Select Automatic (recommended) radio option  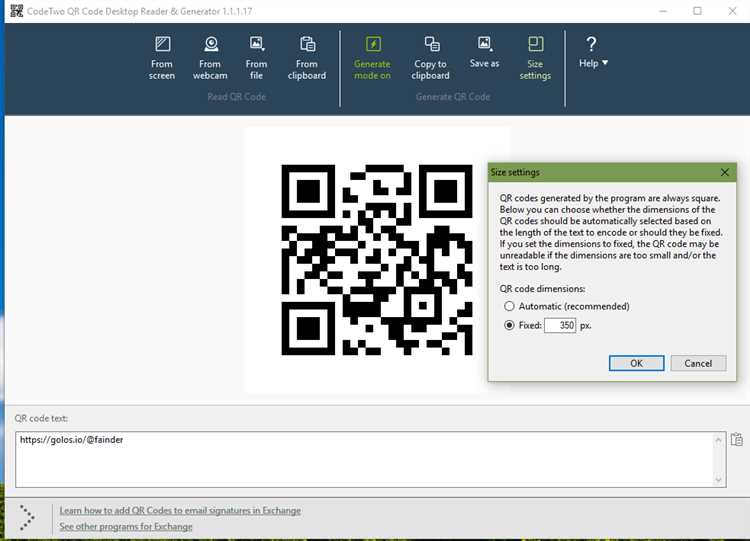tap(510, 306)
